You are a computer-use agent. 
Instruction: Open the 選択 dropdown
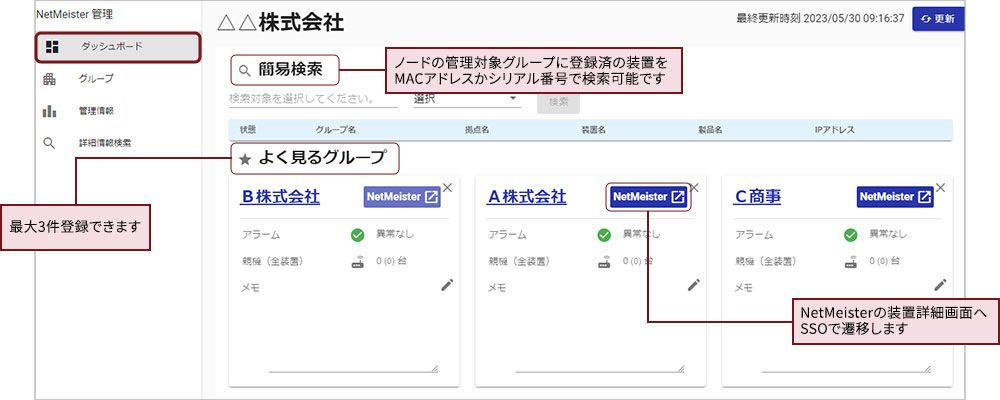point(467,99)
